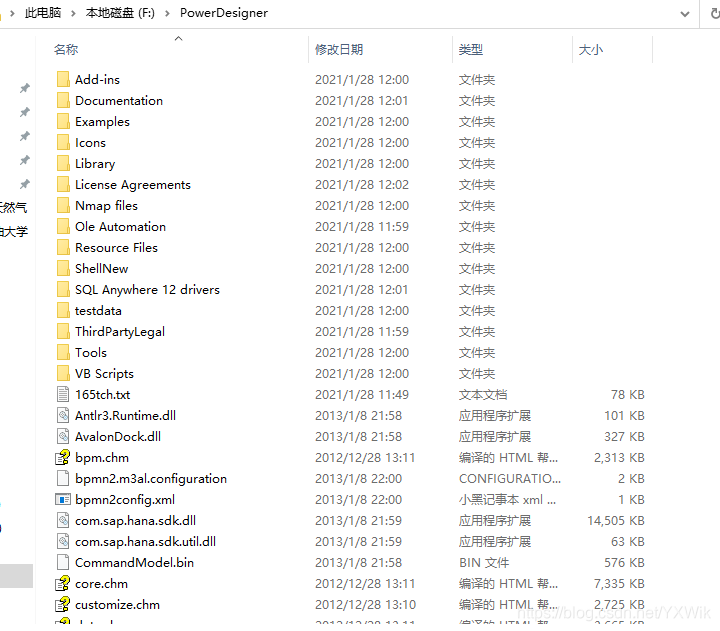This screenshot has width=720, height=631.
Task: Click the 2021/1/28 12:02 date value
Action: point(361,185)
